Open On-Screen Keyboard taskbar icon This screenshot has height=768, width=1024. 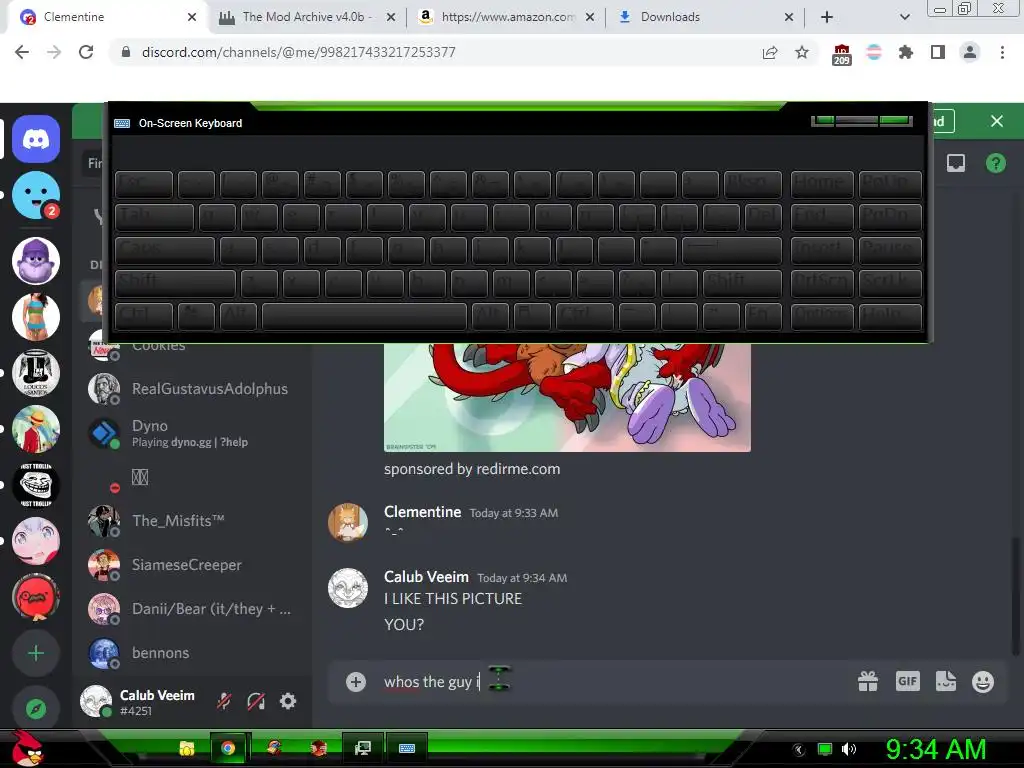(407, 748)
